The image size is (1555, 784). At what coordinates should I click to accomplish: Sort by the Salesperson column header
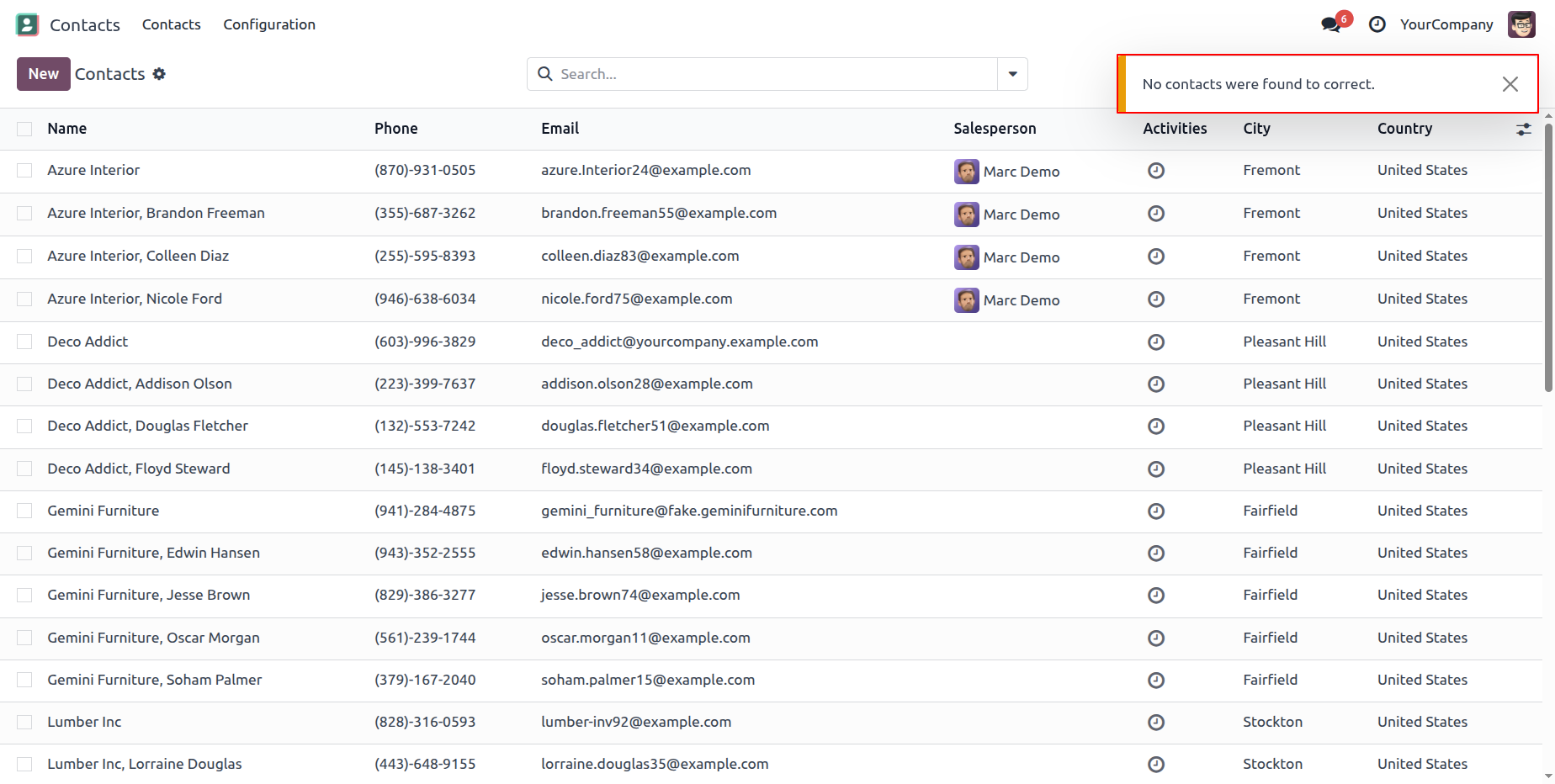click(995, 129)
